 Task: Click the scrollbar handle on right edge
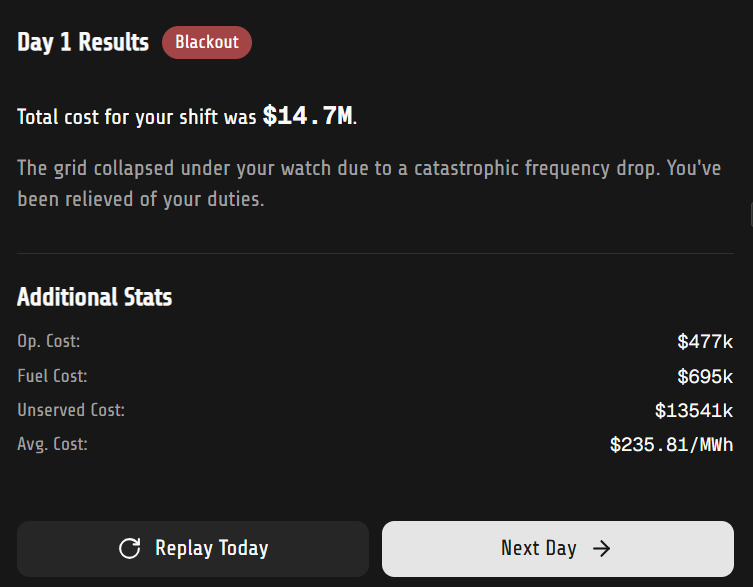[x=750, y=212]
